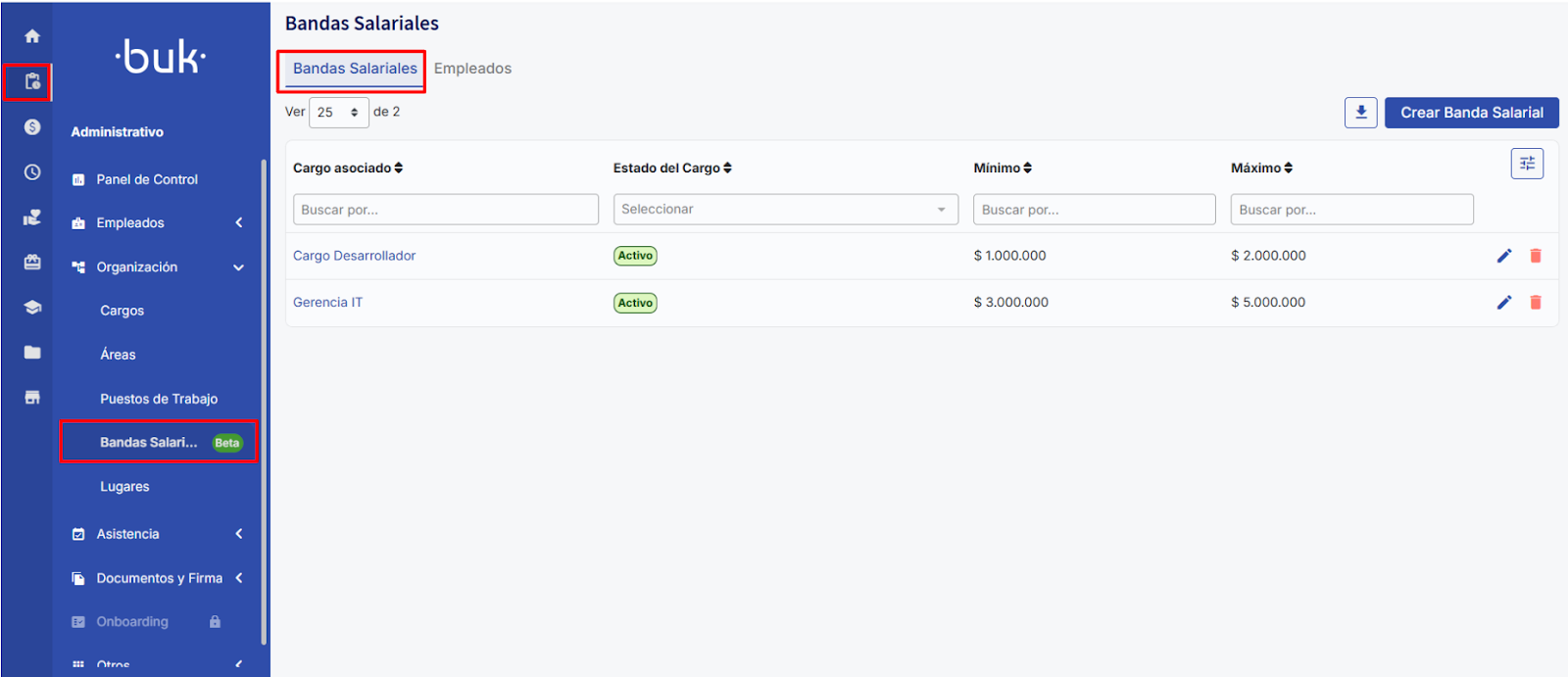Image resolution: width=1568 pixels, height=677 pixels.
Task: Focus the Cargo asociado search field
Action: [445, 210]
